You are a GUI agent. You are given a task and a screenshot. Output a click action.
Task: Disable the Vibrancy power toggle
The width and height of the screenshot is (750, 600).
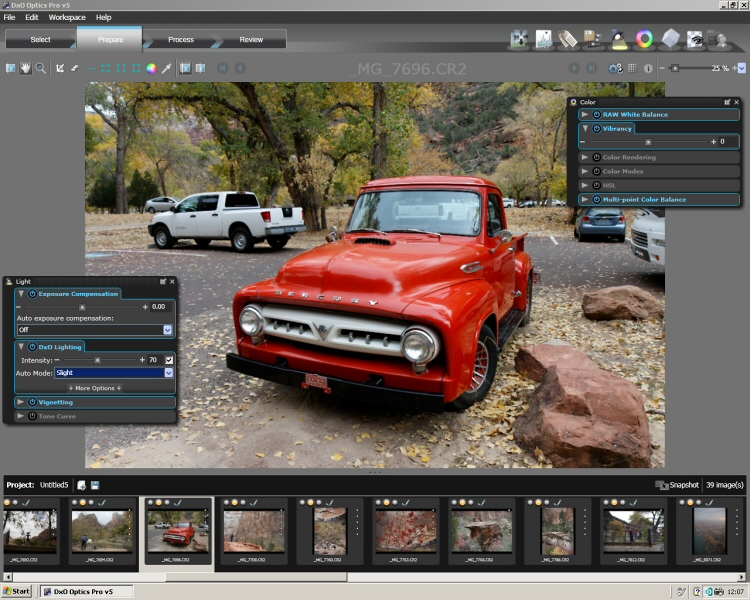point(596,128)
